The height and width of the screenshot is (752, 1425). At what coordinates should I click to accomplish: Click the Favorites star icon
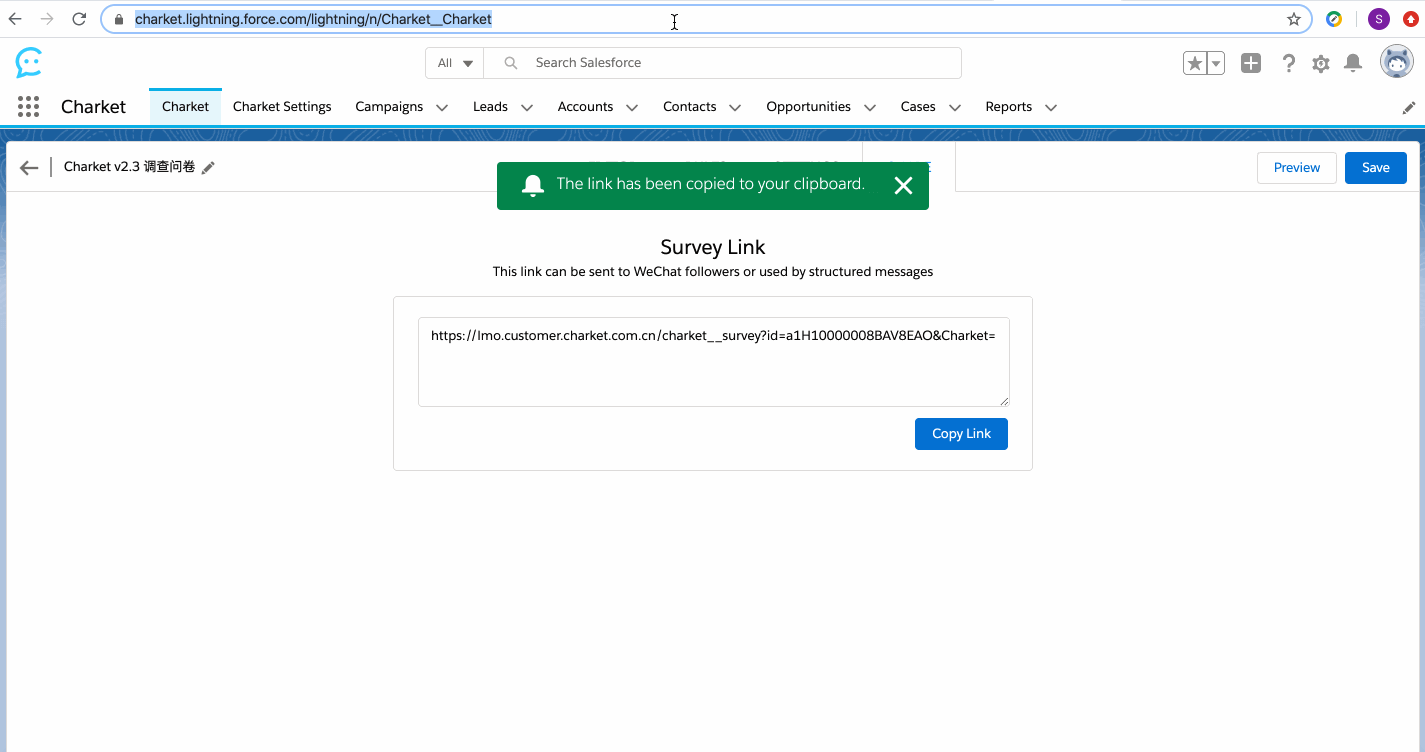(x=1195, y=63)
